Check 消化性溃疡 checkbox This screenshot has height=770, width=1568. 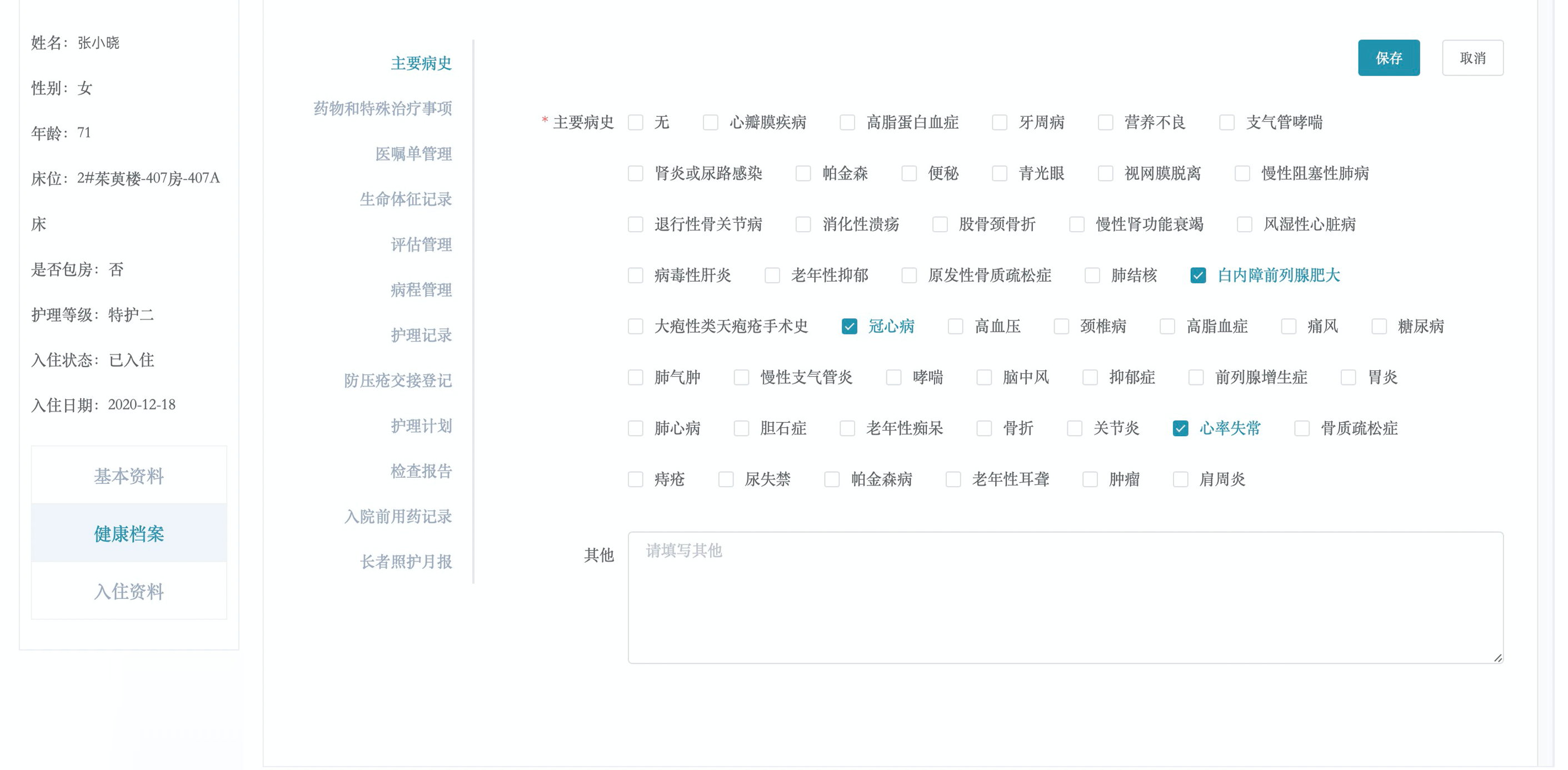click(x=803, y=224)
